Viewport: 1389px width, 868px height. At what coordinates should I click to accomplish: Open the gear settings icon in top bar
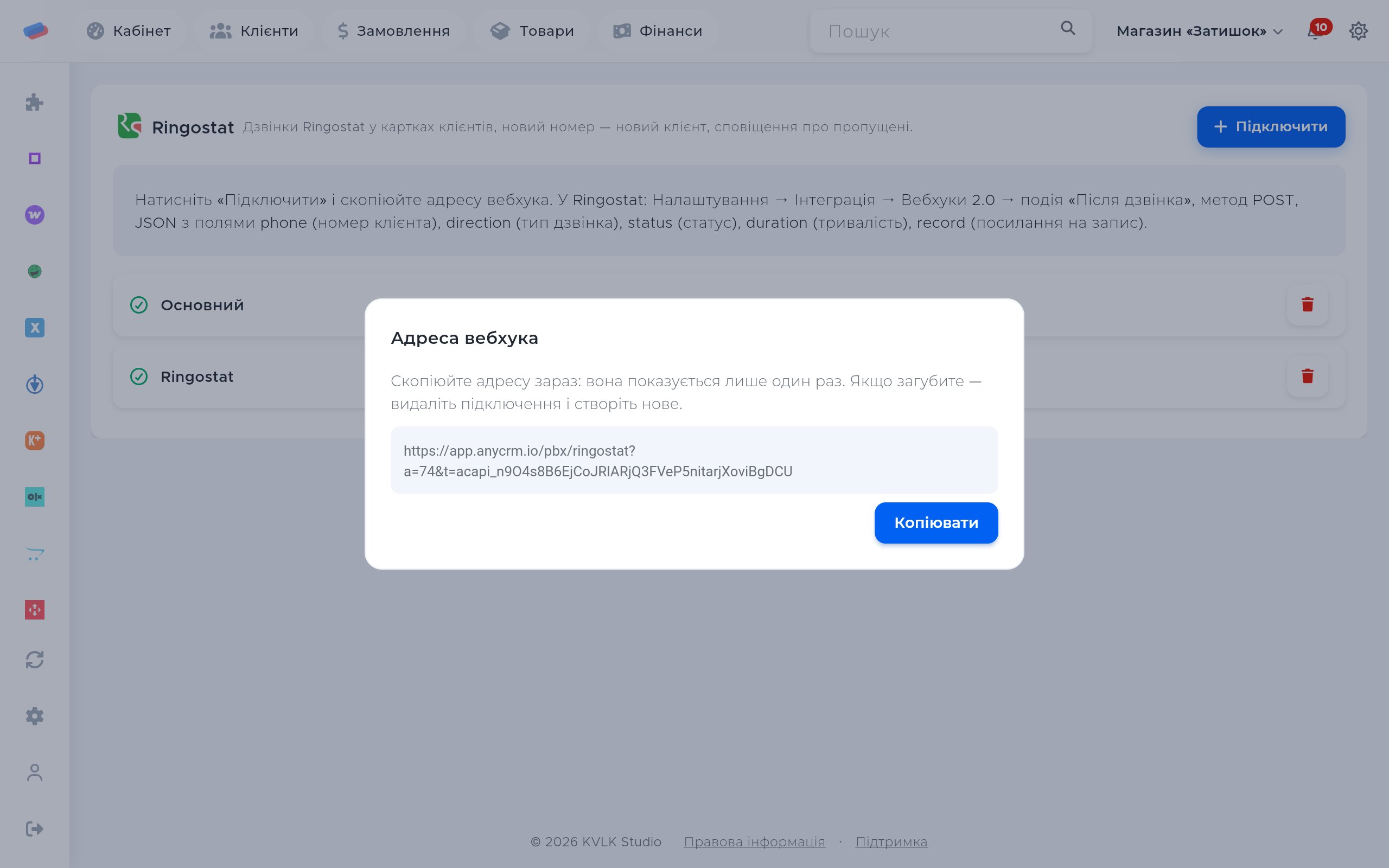[x=1358, y=31]
